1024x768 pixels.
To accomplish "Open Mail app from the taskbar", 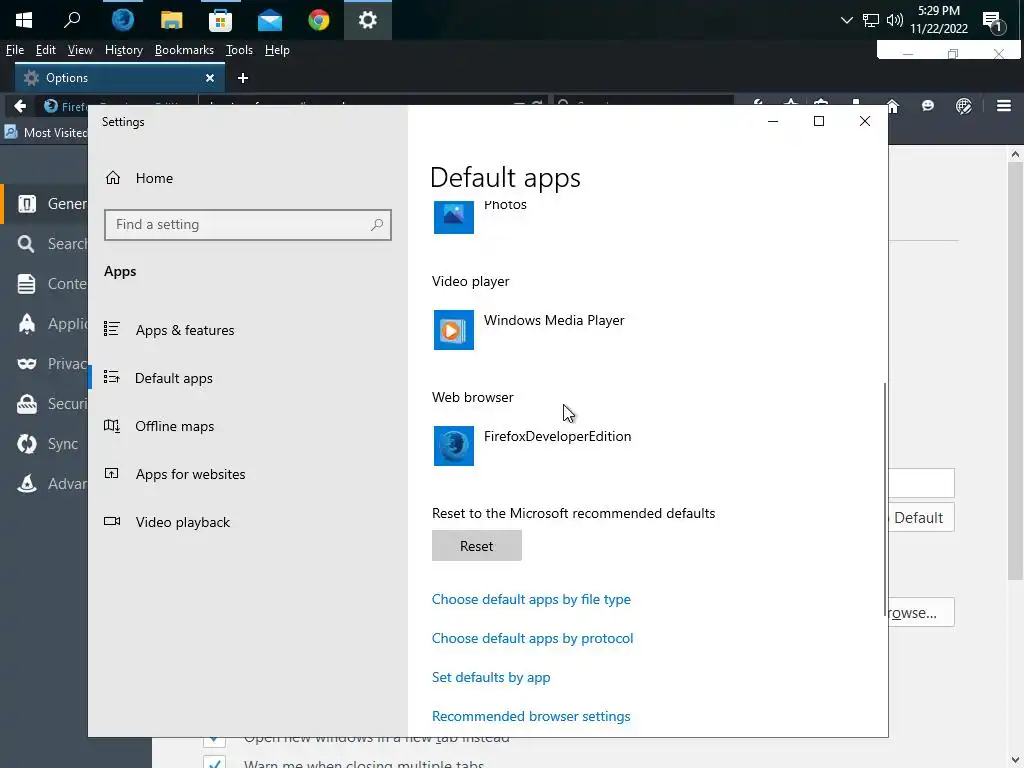I will (x=270, y=20).
